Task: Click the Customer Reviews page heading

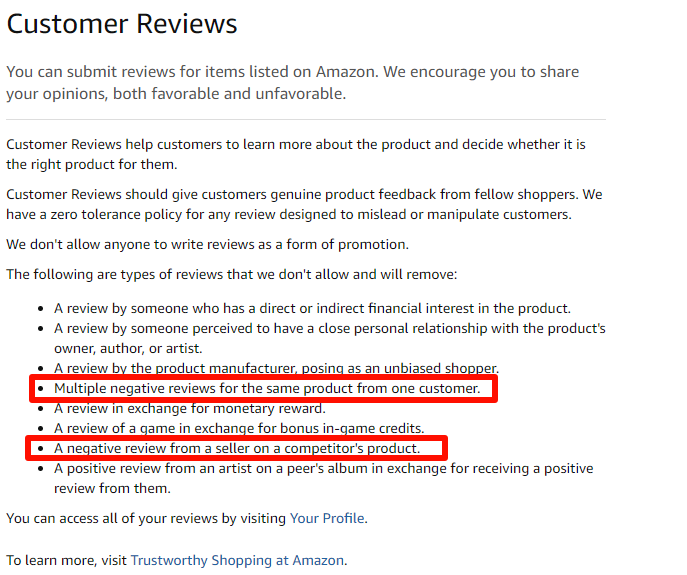Action: point(122,24)
